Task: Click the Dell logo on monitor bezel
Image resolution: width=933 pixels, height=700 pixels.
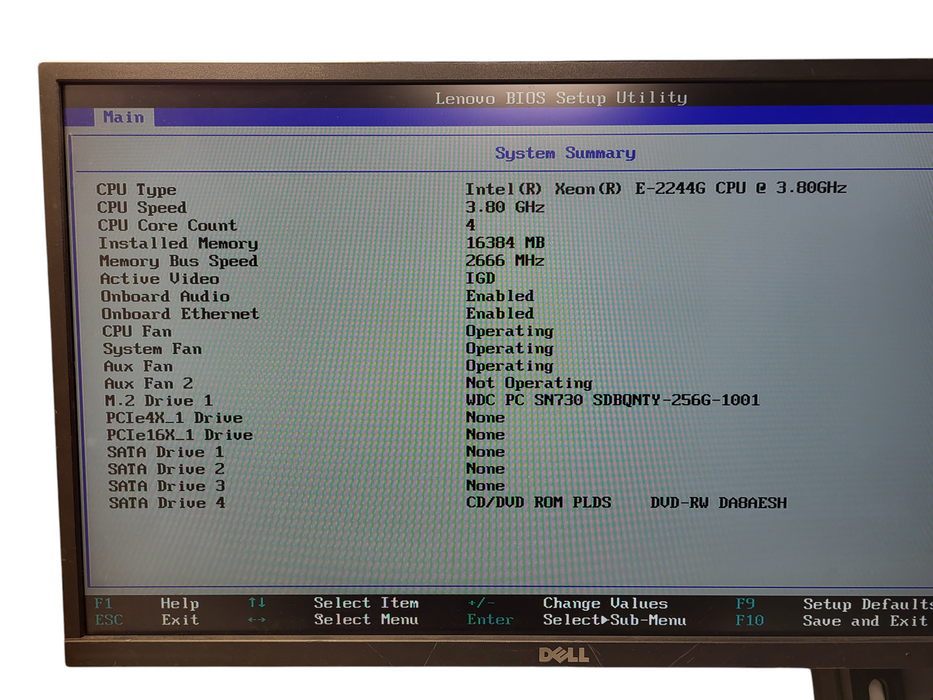Action: tap(563, 655)
